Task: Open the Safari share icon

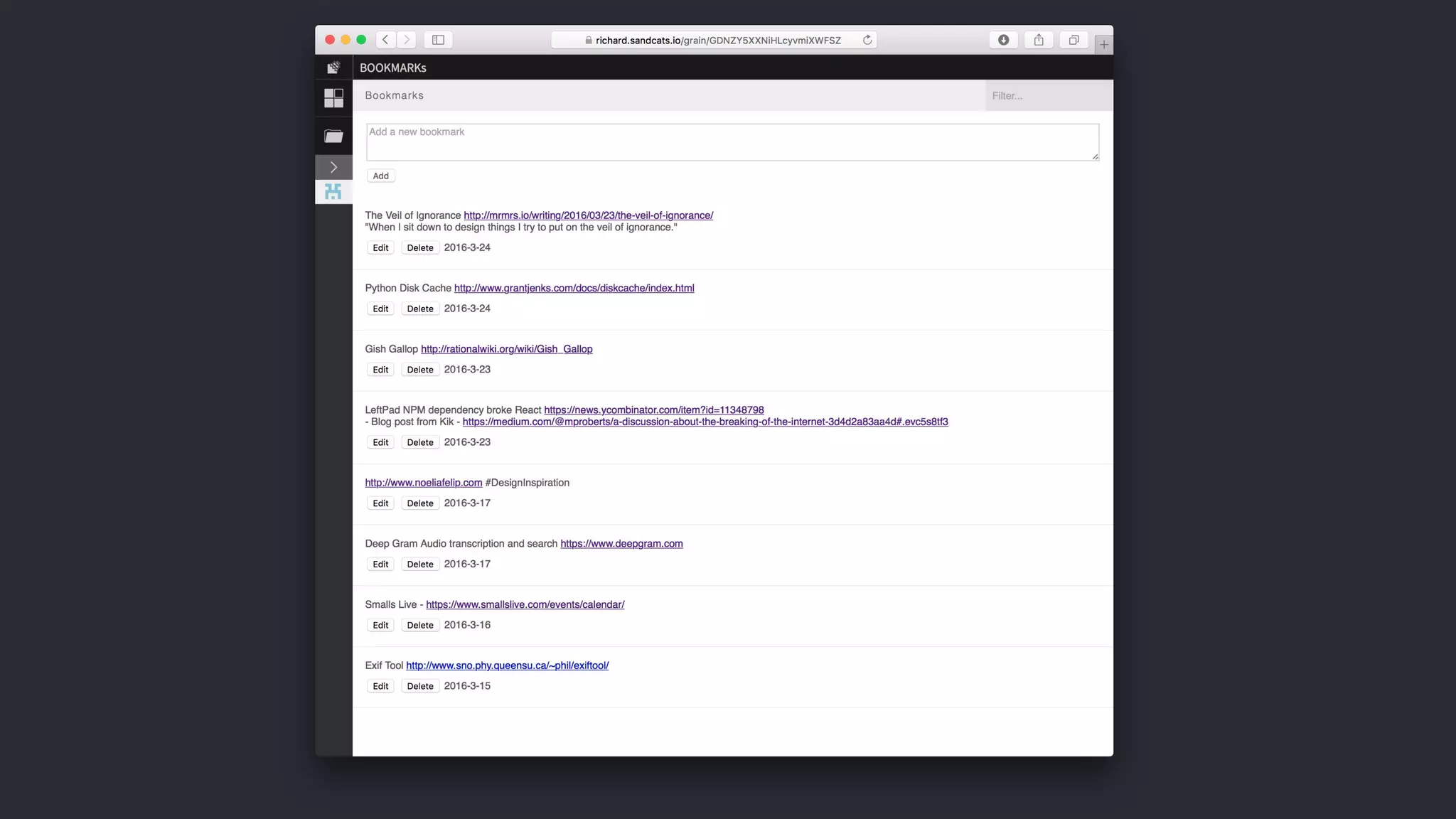Action: (1039, 40)
